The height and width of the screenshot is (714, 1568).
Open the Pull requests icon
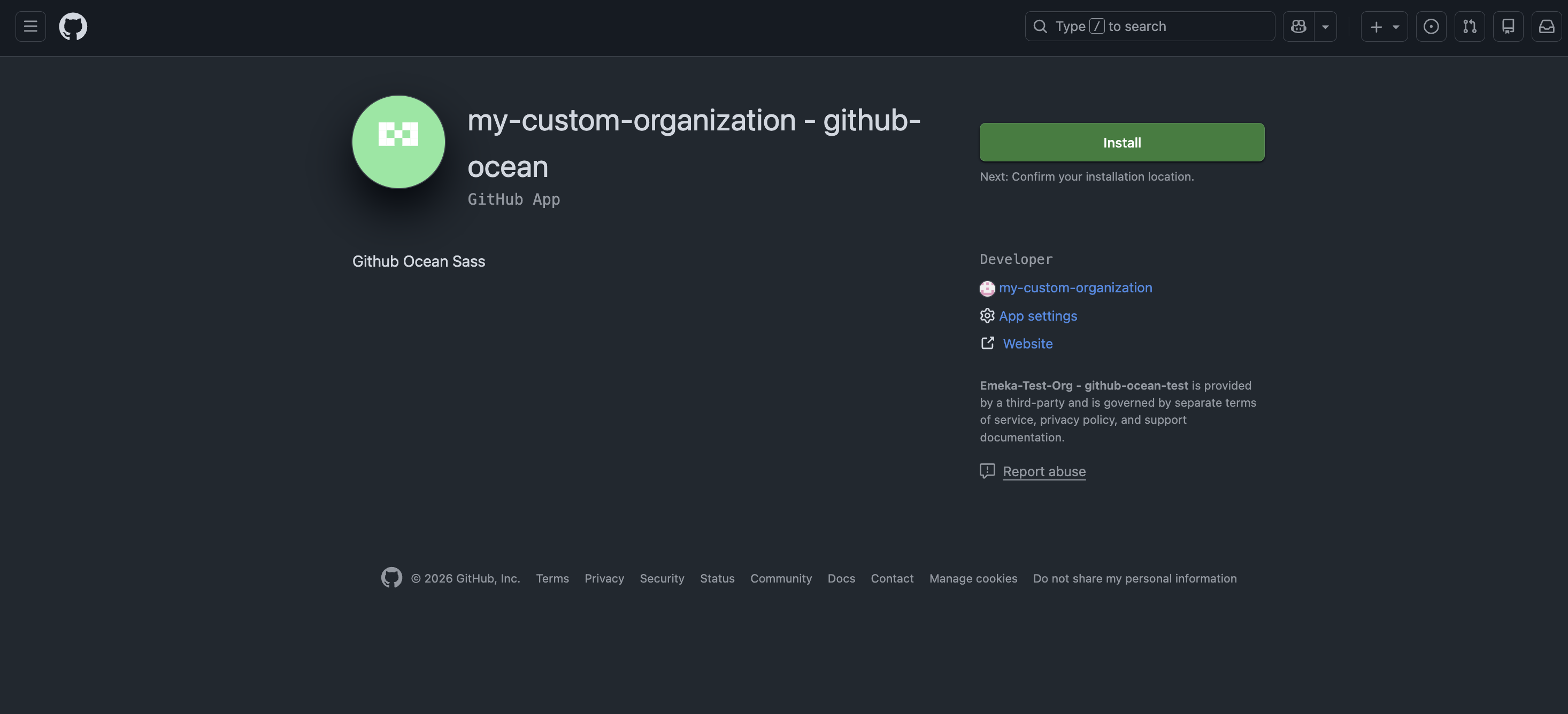(x=1470, y=26)
